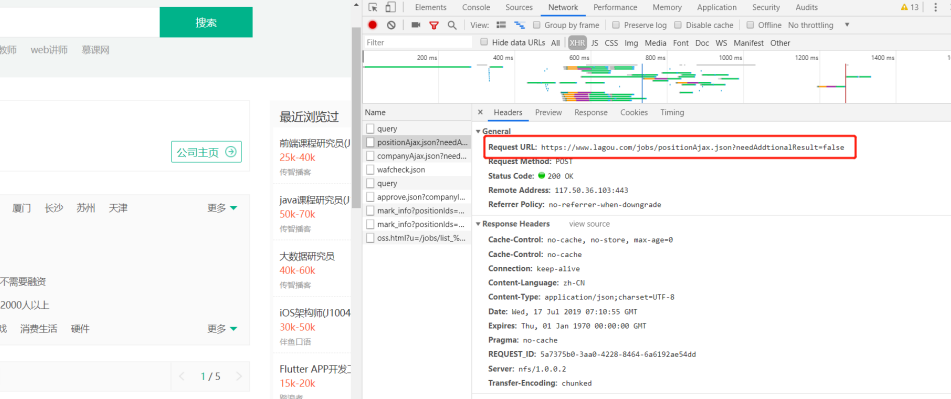Open 大数据研究员 job listing
951x399 pixels.
(307, 256)
